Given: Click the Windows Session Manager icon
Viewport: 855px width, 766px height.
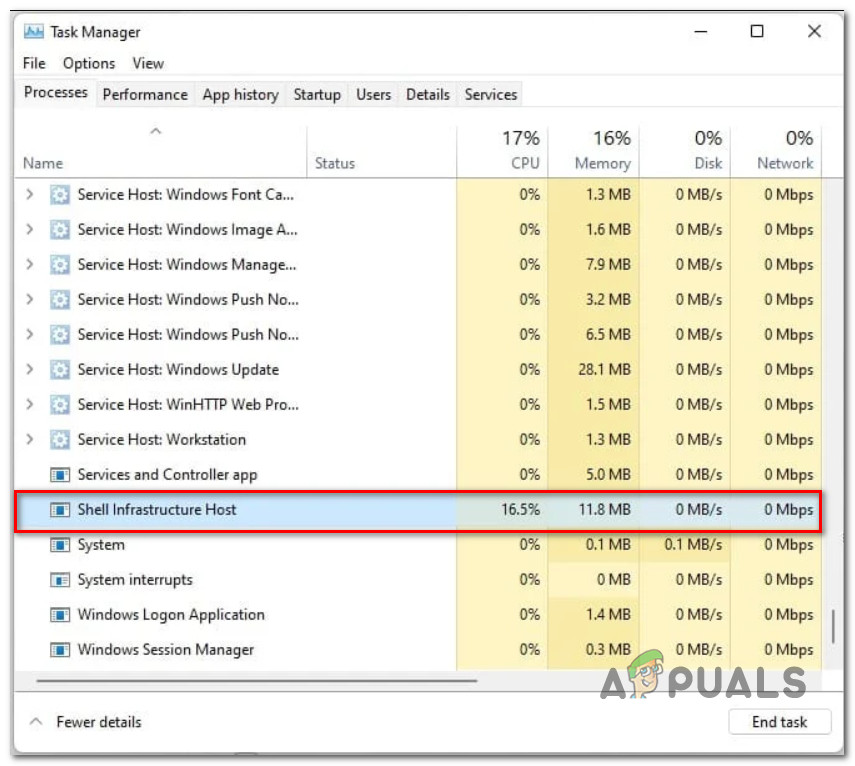Looking at the screenshot, I should click(60, 650).
